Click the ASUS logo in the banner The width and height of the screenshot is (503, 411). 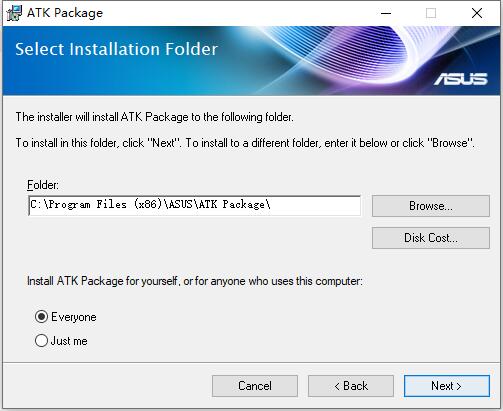coord(460,79)
